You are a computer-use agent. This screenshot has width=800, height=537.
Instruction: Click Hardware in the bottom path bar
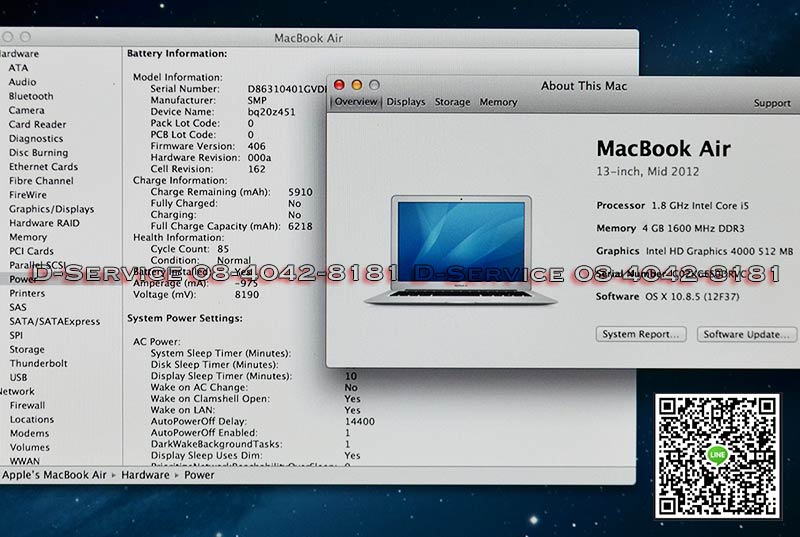pyautogui.click(x=145, y=475)
